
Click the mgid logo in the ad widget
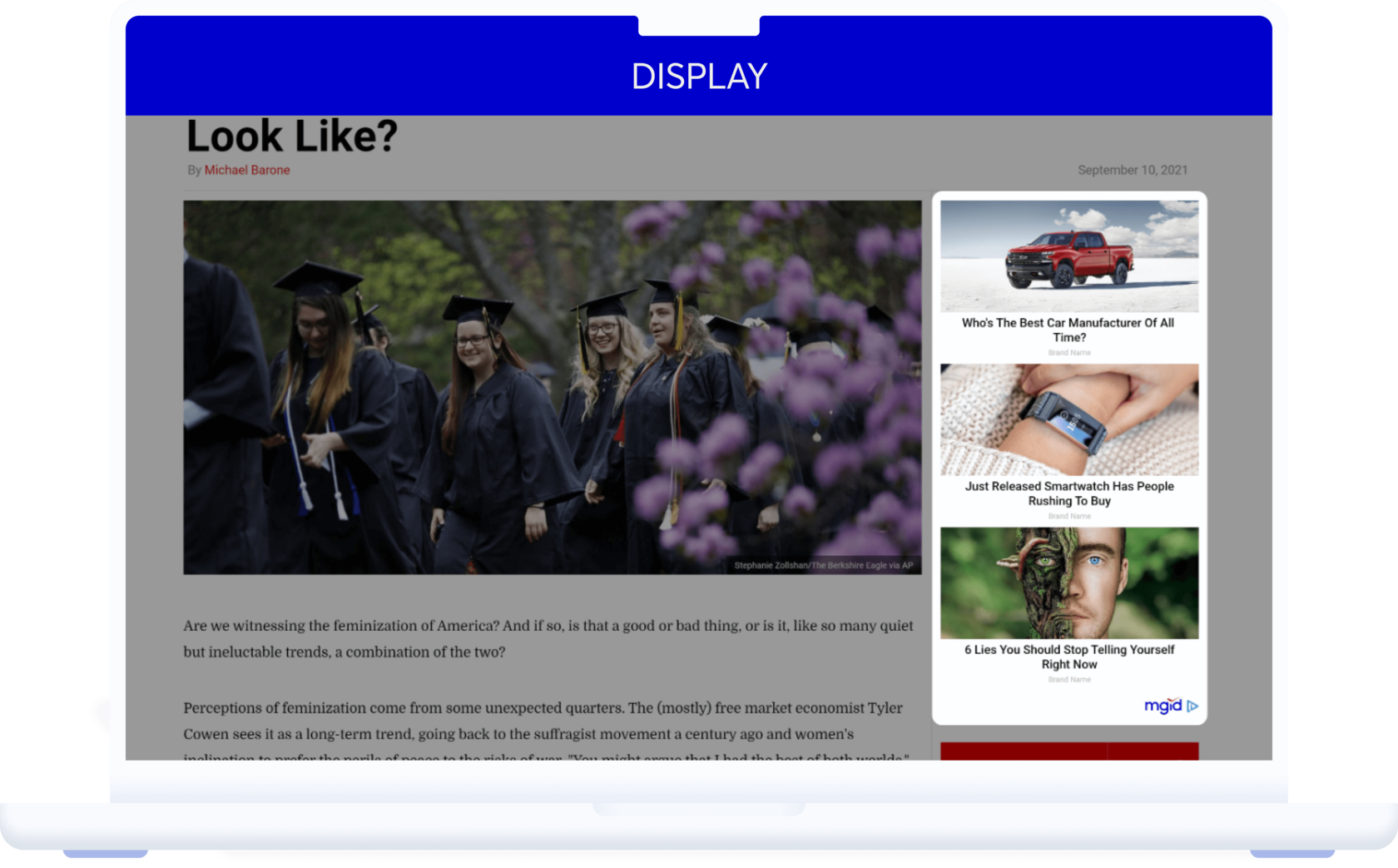click(1163, 706)
